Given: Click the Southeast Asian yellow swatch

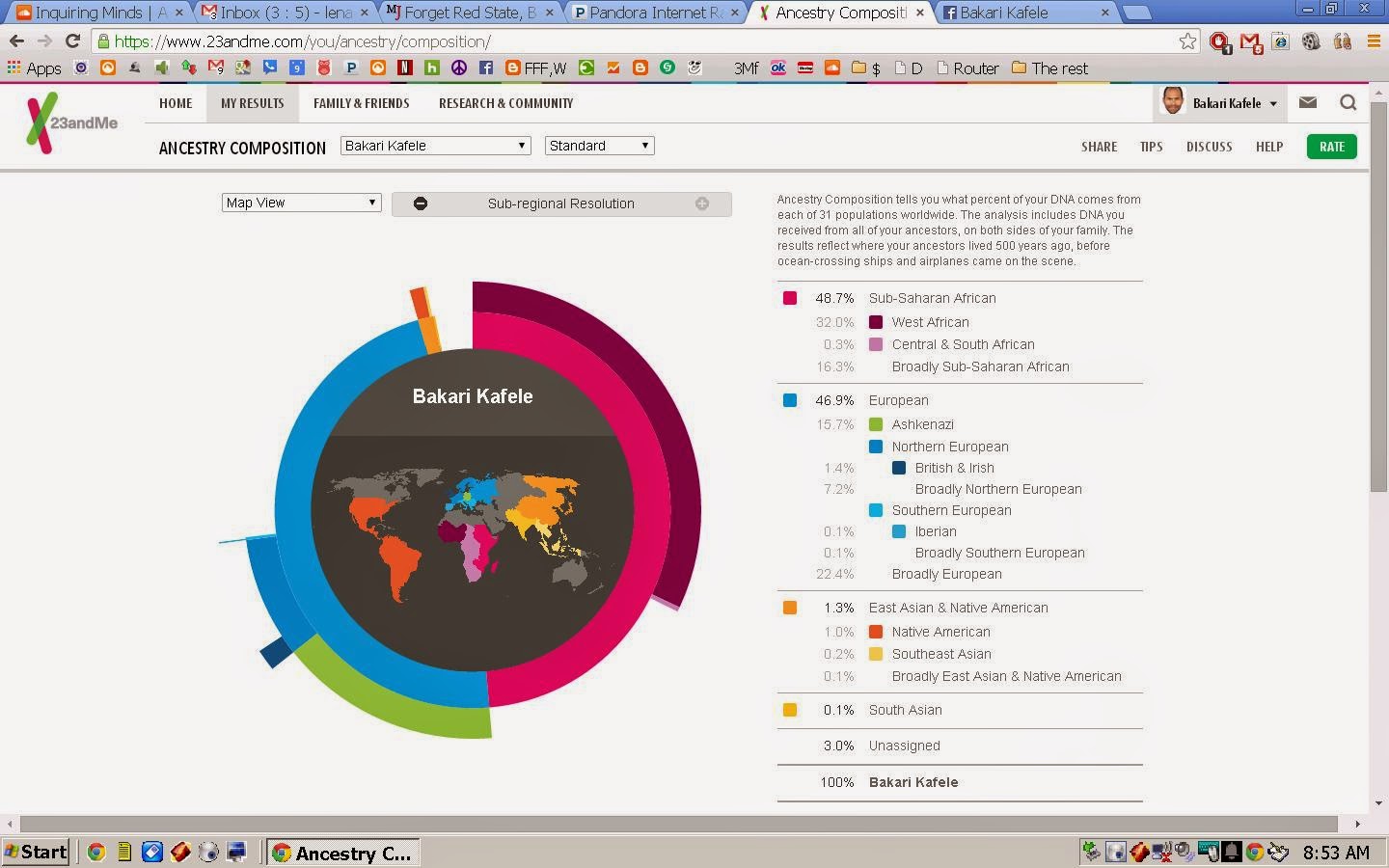Looking at the screenshot, I should point(876,654).
